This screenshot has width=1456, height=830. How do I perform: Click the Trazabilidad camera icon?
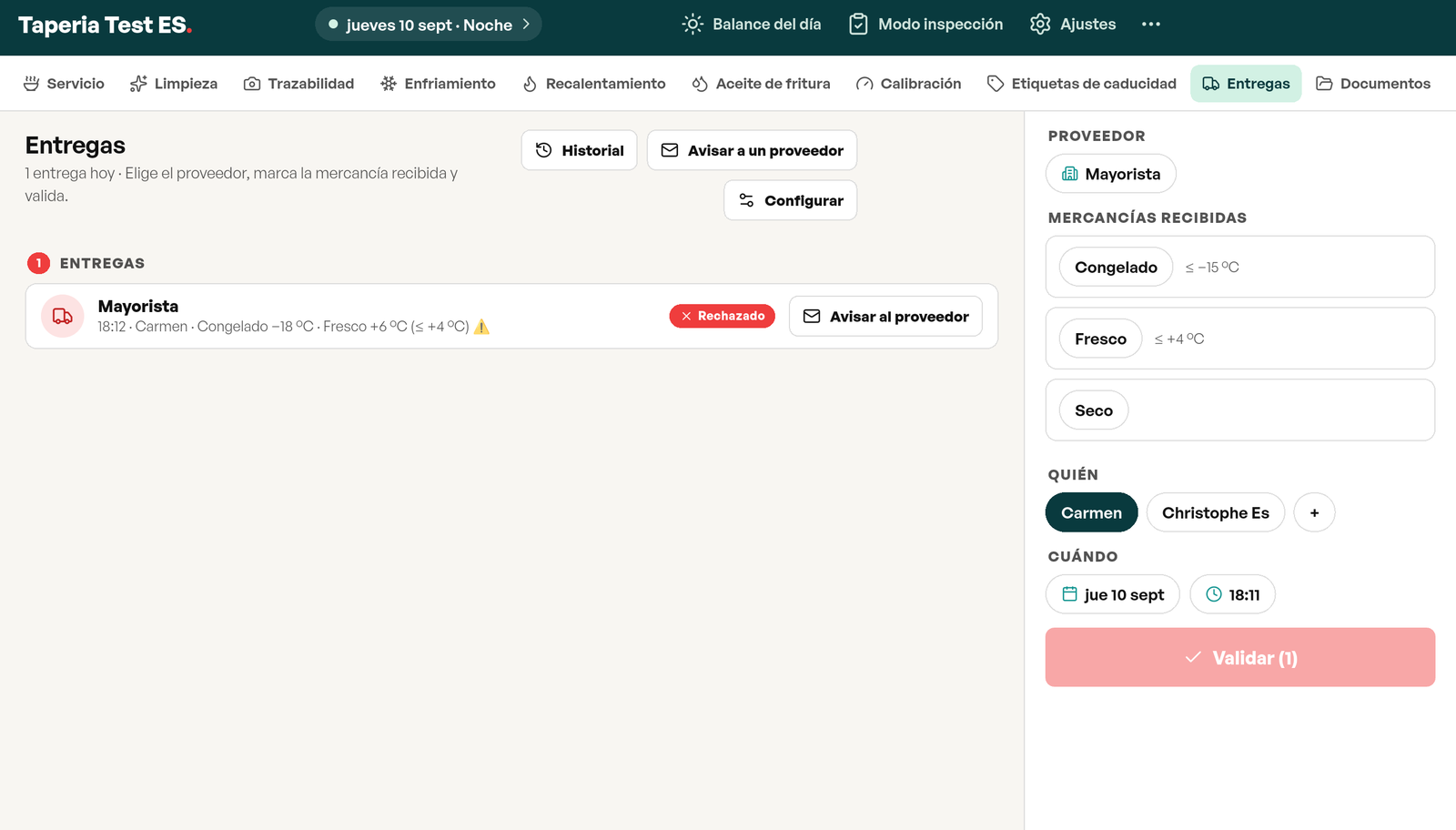tap(252, 84)
